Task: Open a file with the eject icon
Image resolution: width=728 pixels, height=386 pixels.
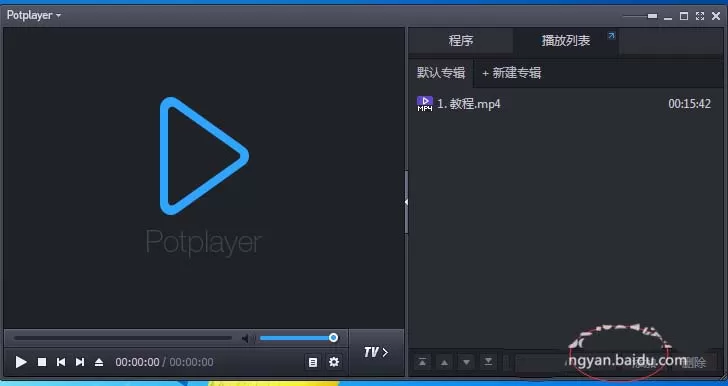Action: pyautogui.click(x=99, y=362)
